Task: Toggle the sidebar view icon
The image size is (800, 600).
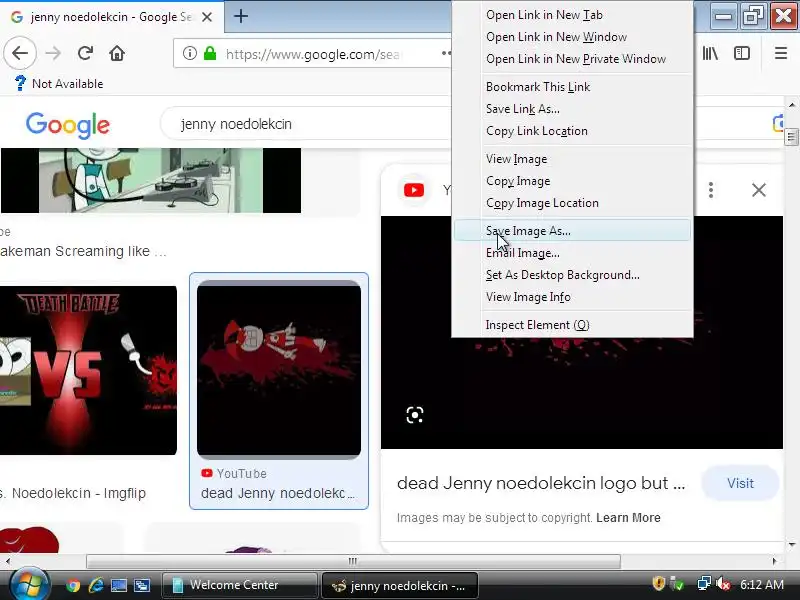Action: point(742,53)
